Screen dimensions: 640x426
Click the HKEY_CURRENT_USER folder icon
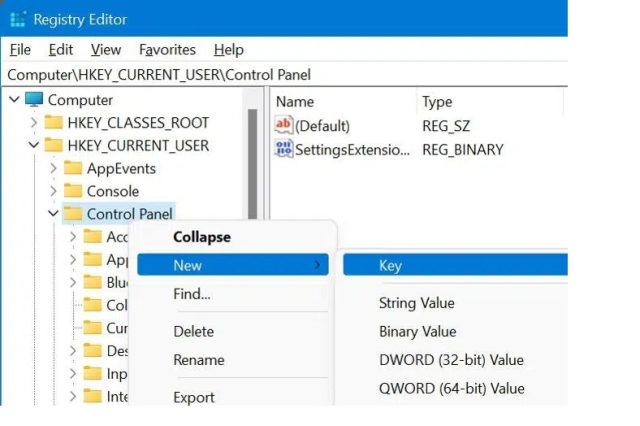click(x=53, y=145)
